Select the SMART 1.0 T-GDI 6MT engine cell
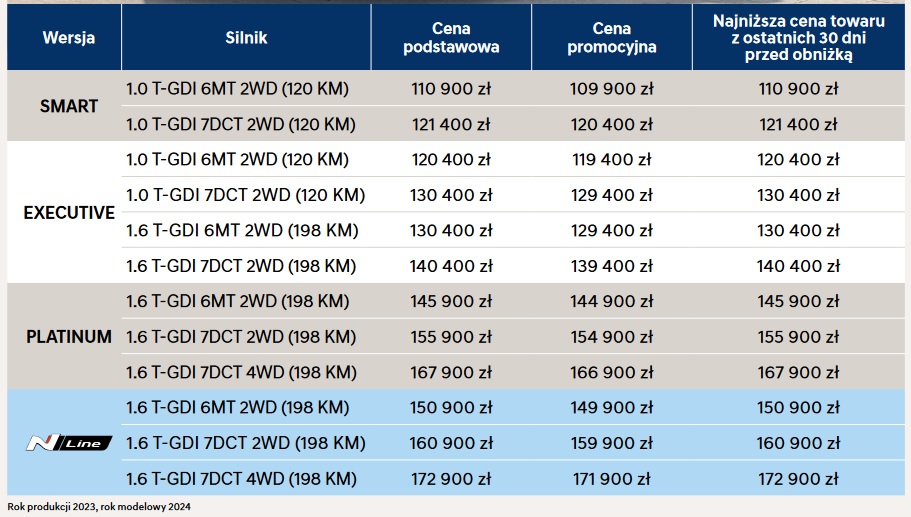This screenshot has width=911, height=517. [238, 89]
